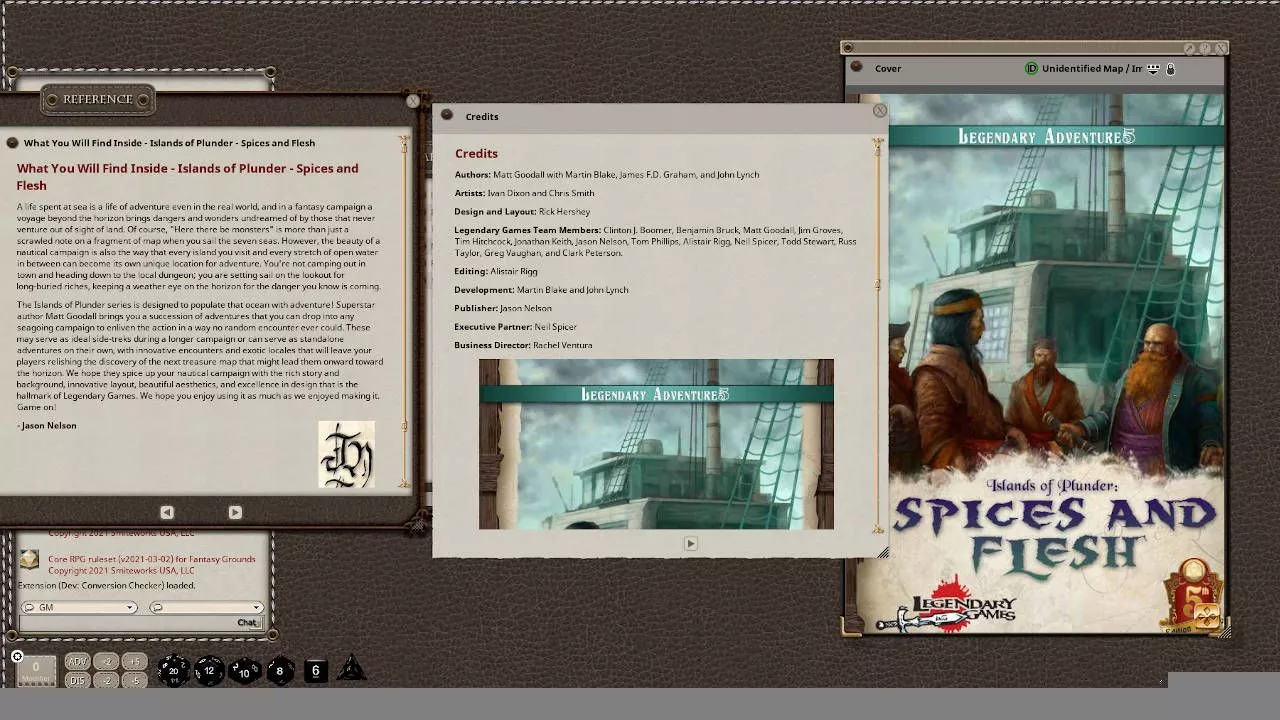Click the 'Business Director: Rachel Ventura' line

coord(523,345)
